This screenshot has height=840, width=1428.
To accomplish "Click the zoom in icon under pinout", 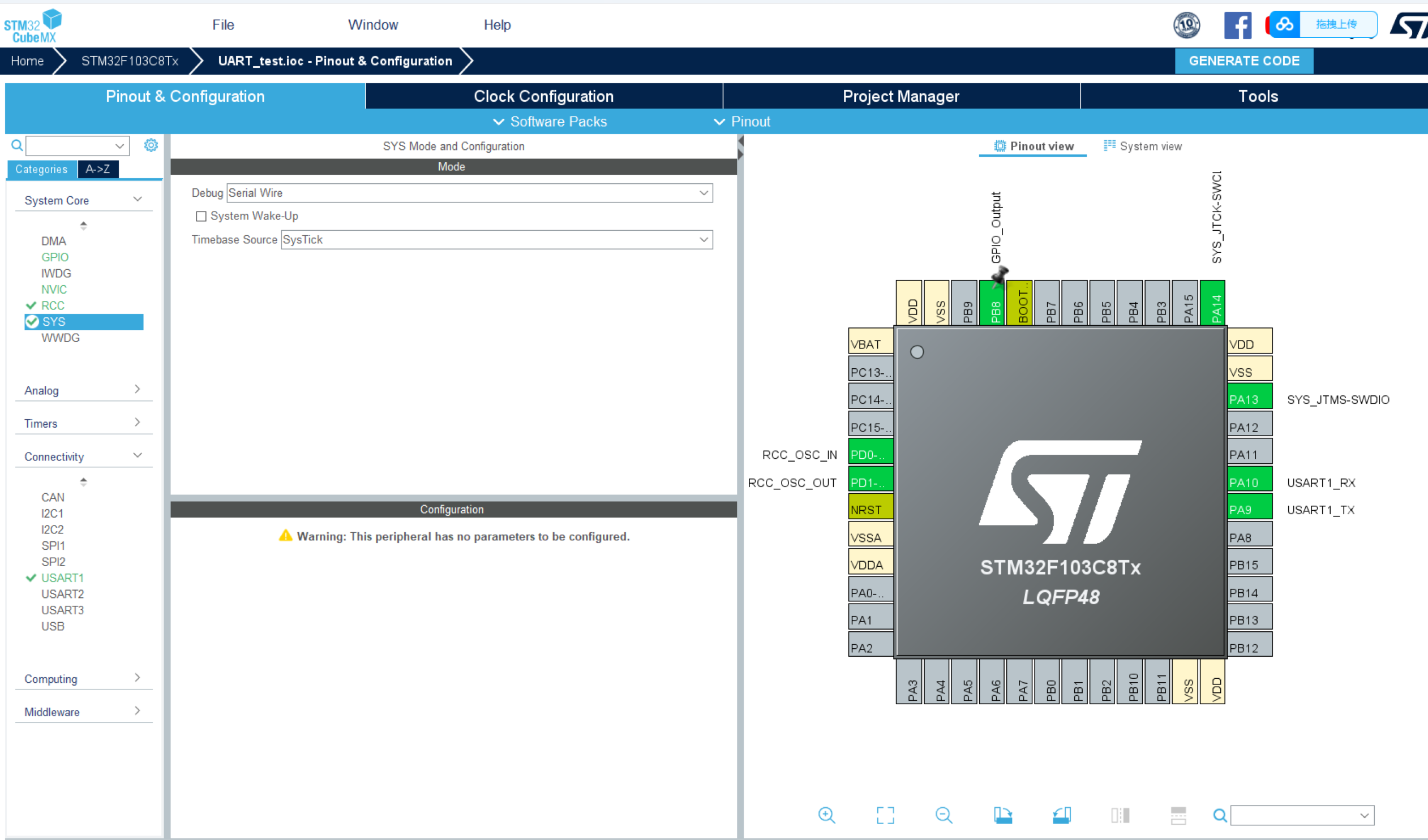I will [827, 815].
